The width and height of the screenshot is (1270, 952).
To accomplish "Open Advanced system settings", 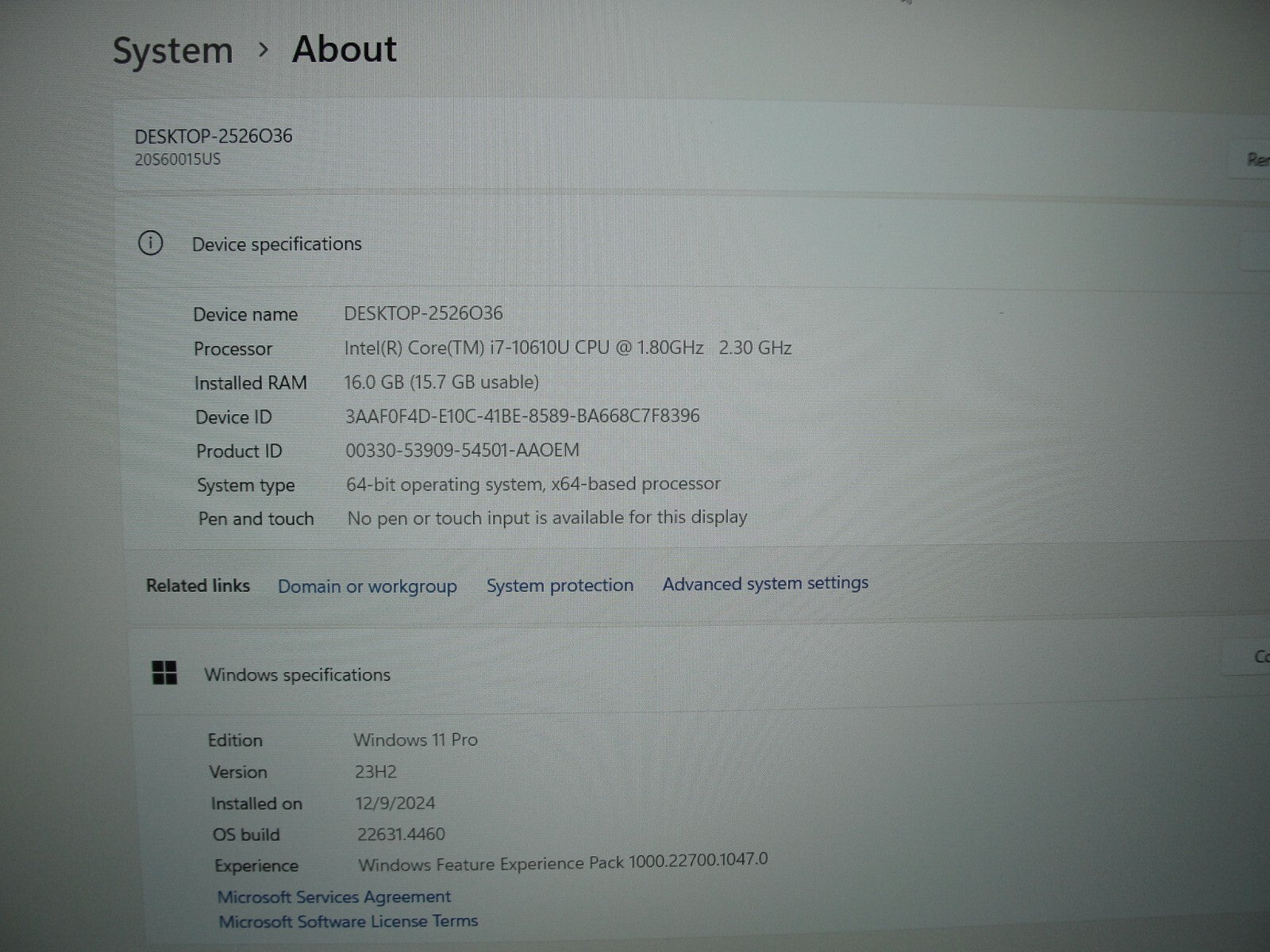I will pyautogui.click(x=764, y=584).
